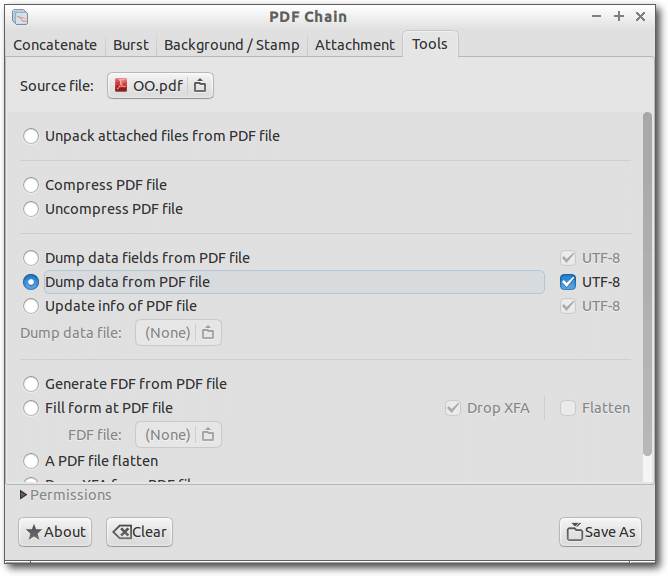Viewport: 668px width, 576px height.
Task: Uncheck UTF-8 for Dump data from PDF file
Action: click(x=568, y=282)
